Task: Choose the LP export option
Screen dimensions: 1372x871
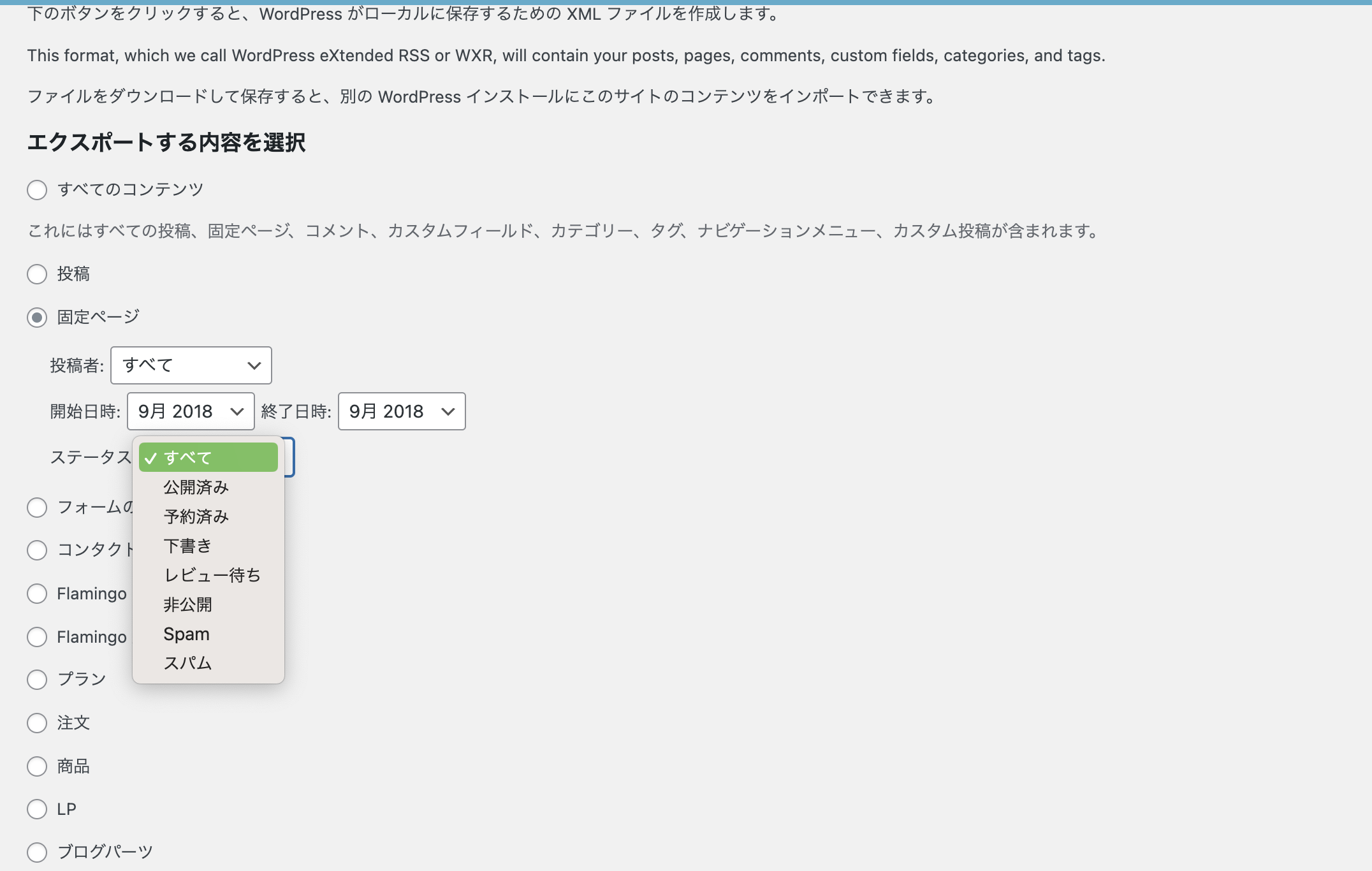Action: point(37,810)
